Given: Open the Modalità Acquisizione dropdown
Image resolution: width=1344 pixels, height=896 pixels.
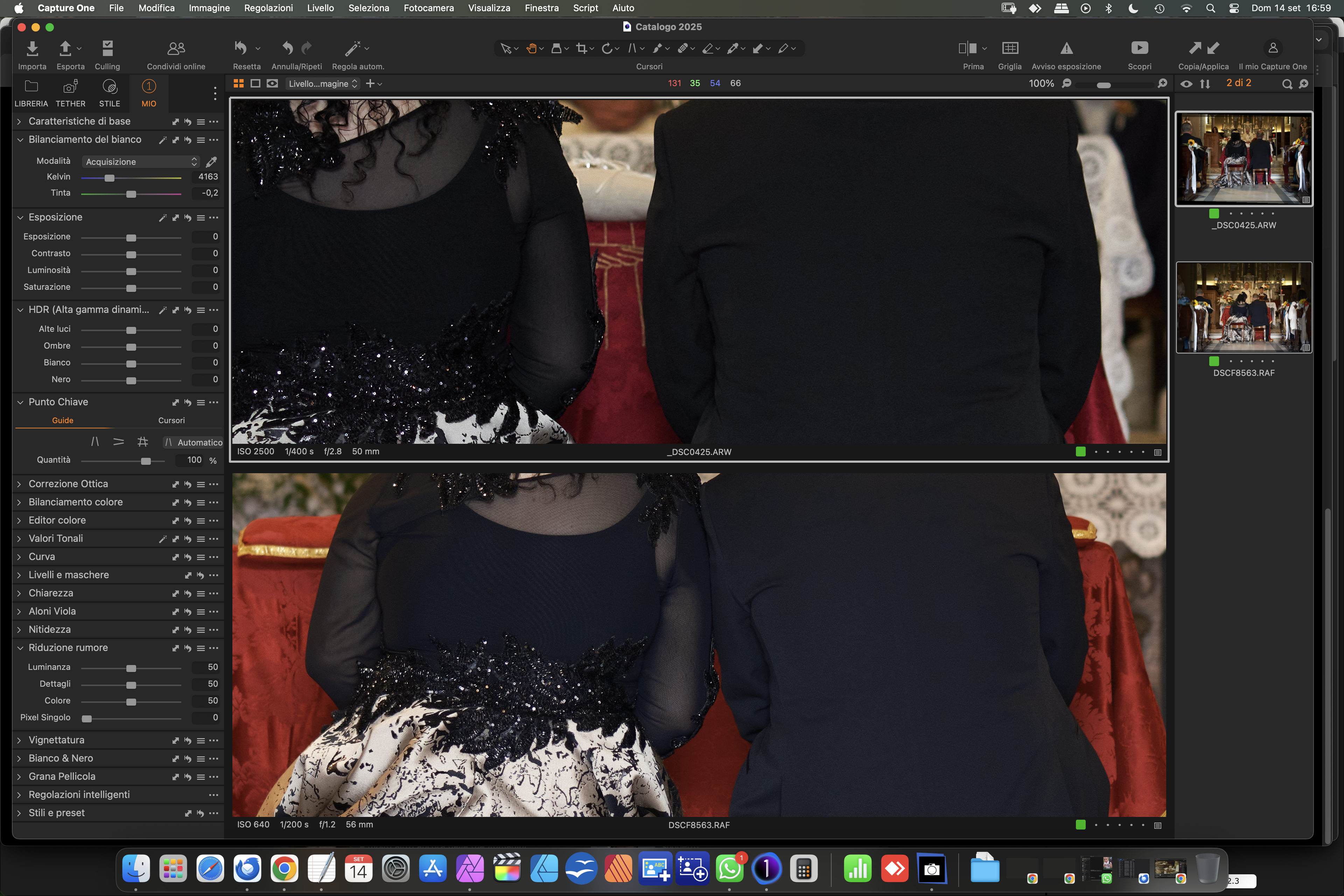Looking at the screenshot, I should pyautogui.click(x=141, y=162).
